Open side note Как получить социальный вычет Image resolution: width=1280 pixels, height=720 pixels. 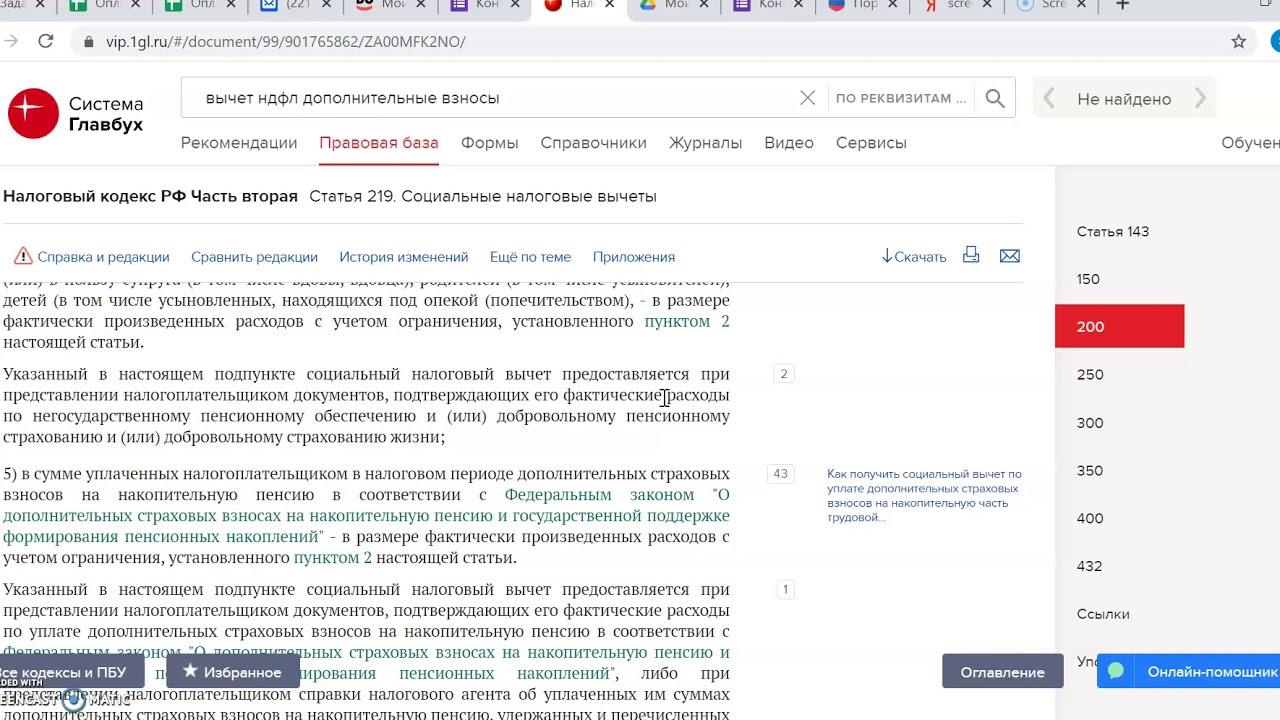coord(924,496)
